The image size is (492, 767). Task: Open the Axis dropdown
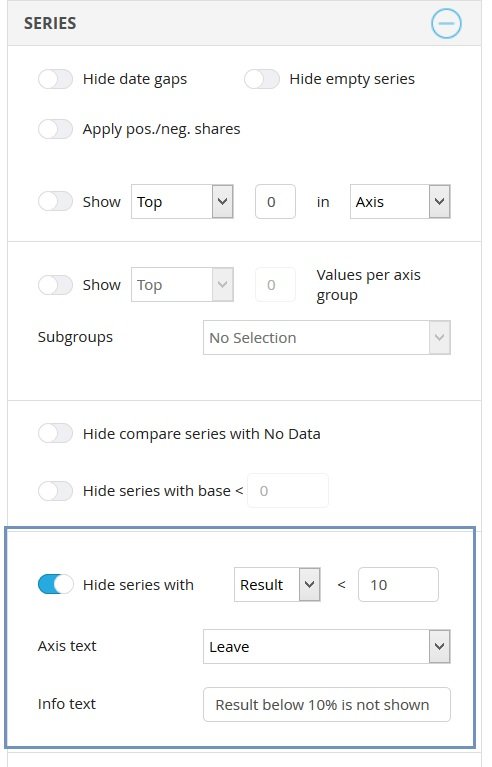tap(400, 202)
